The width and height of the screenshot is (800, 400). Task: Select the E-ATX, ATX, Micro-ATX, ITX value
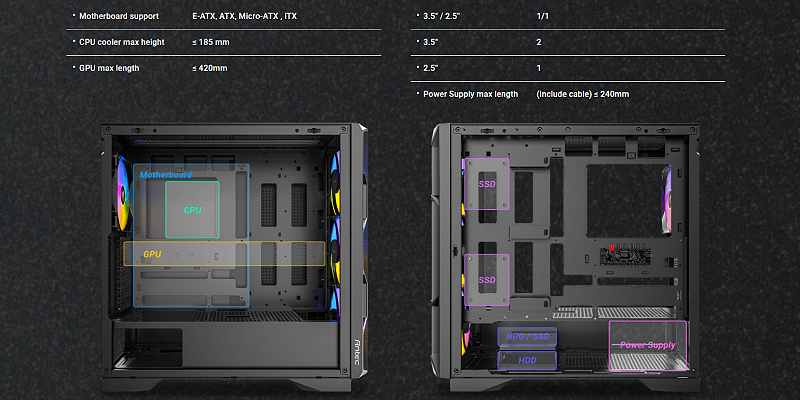[x=244, y=18]
